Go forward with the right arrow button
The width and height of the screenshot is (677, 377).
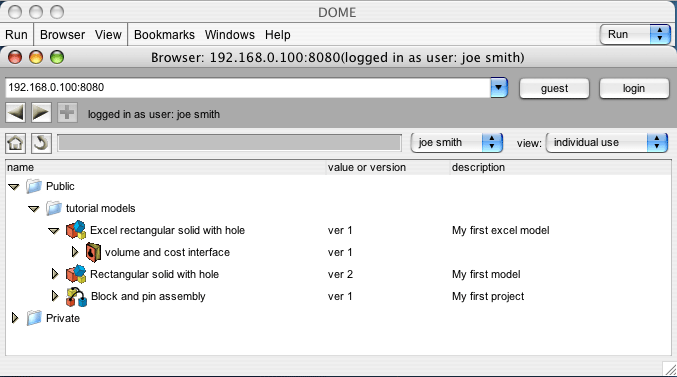point(41,113)
